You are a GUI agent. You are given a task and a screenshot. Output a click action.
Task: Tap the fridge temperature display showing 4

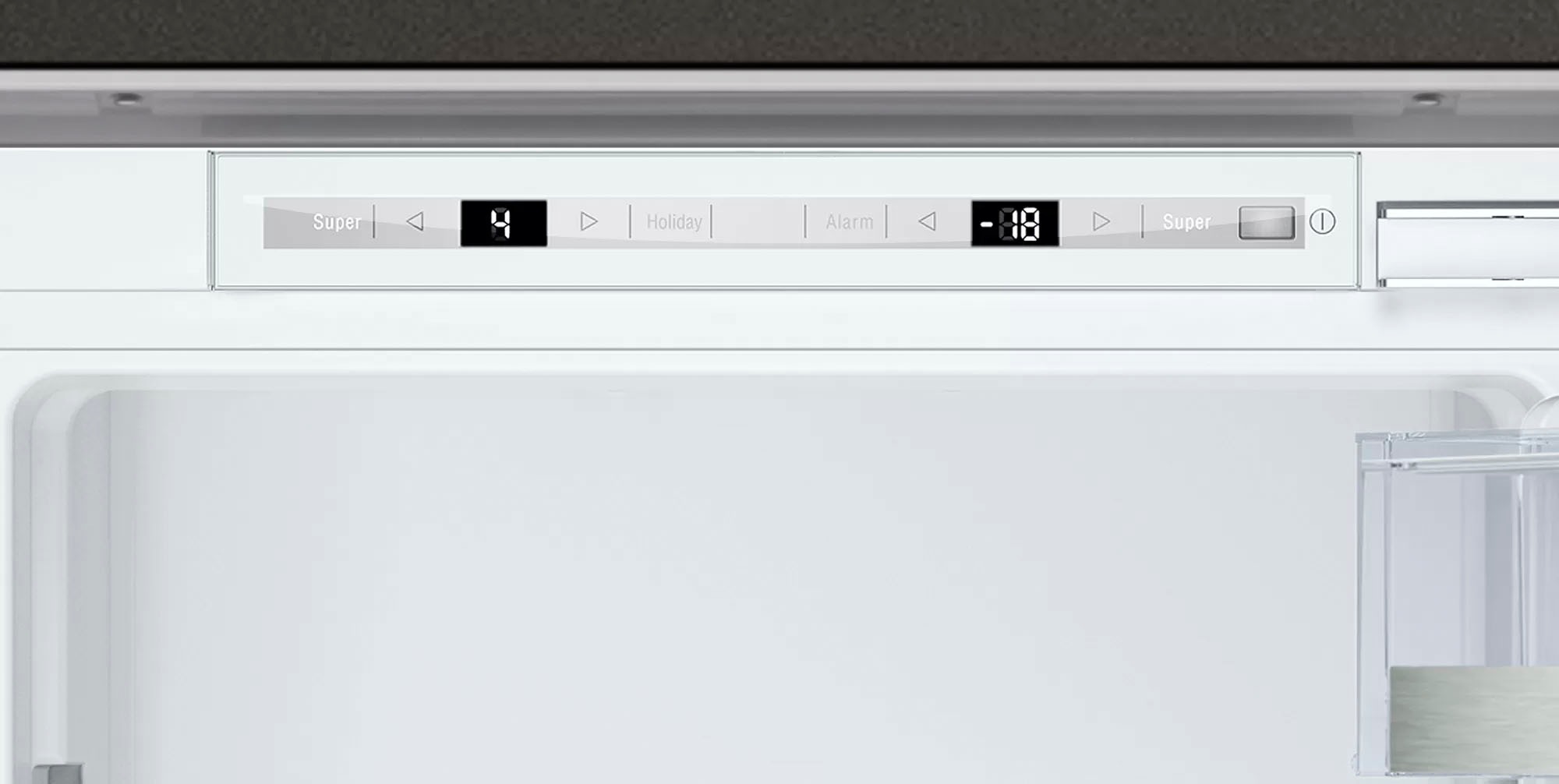click(x=504, y=224)
